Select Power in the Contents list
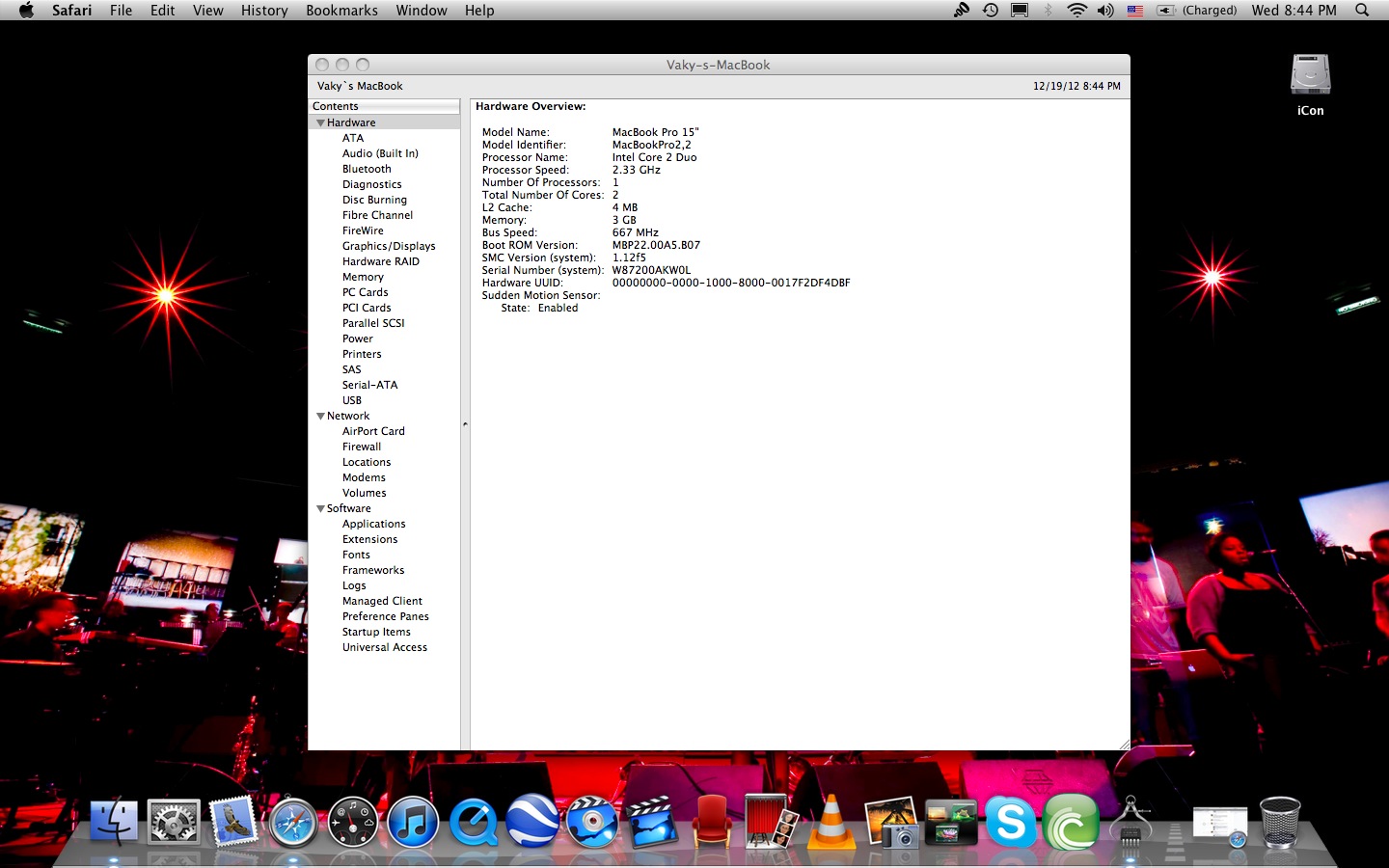Screen dimensions: 1389x868 coord(357,339)
